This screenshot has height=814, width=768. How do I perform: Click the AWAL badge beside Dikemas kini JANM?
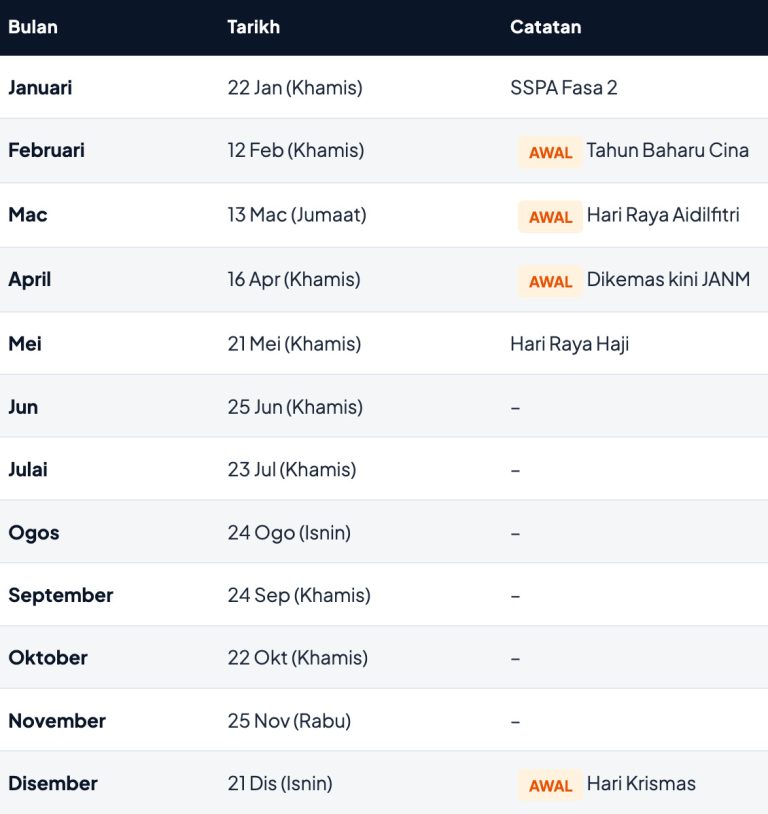point(550,281)
